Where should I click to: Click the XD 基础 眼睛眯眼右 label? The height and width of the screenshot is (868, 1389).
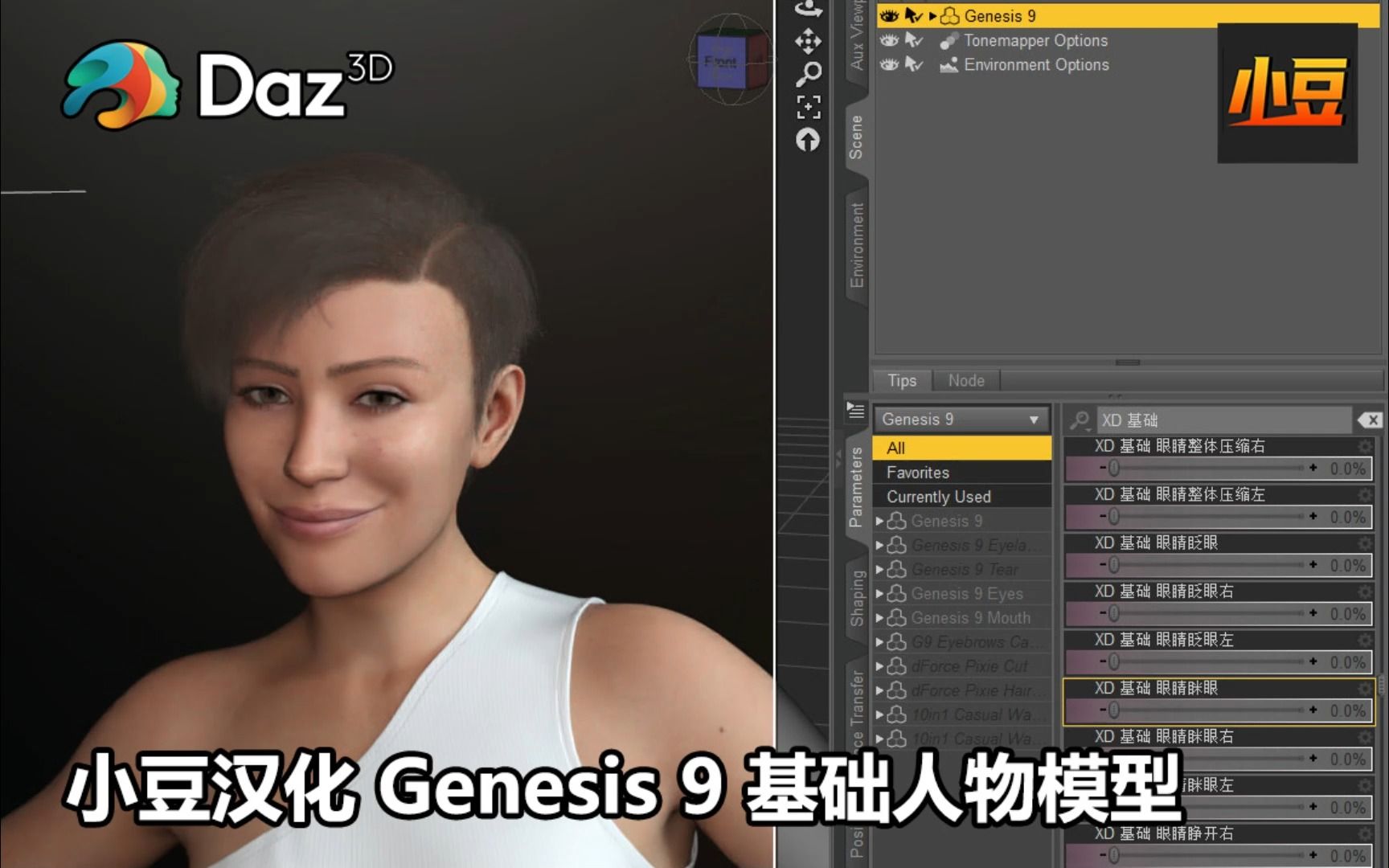coord(1164,736)
